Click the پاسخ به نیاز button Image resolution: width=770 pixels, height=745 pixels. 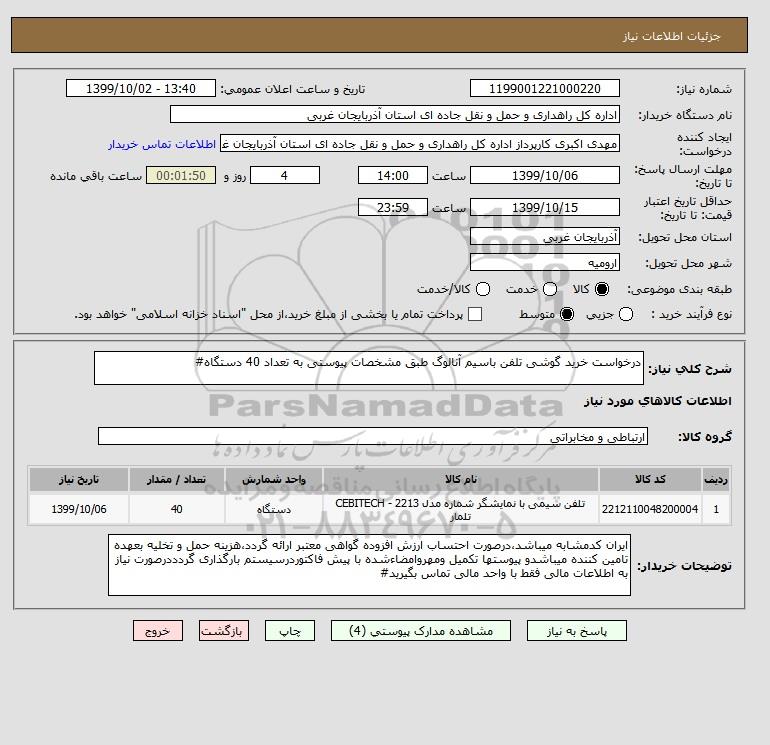click(577, 631)
